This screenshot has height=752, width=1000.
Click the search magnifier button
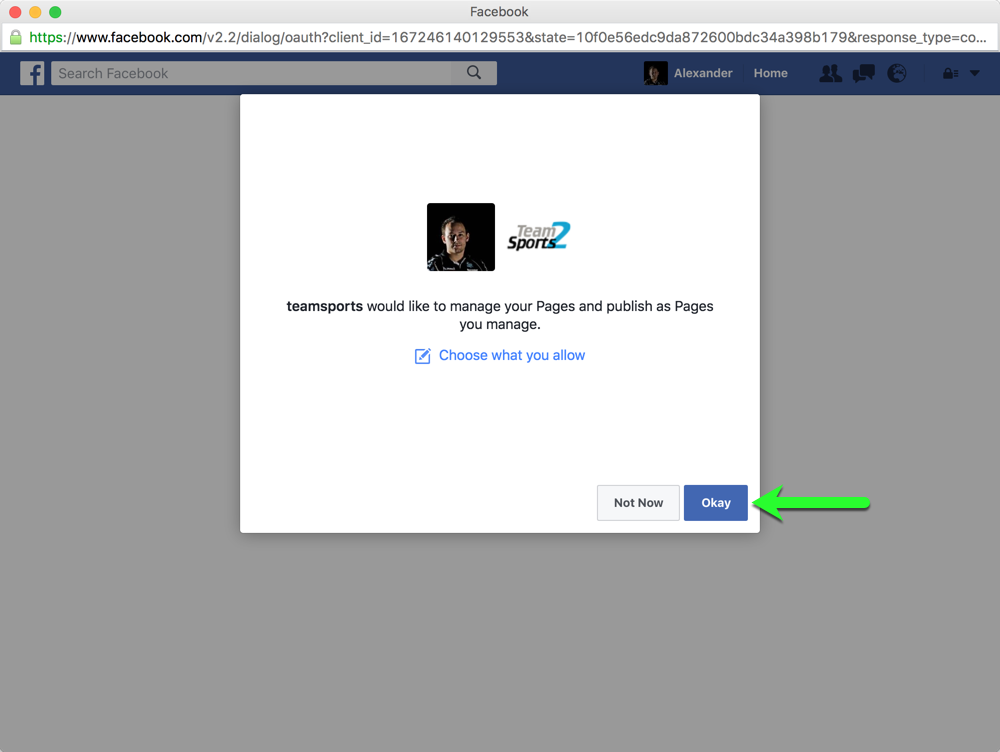click(474, 73)
